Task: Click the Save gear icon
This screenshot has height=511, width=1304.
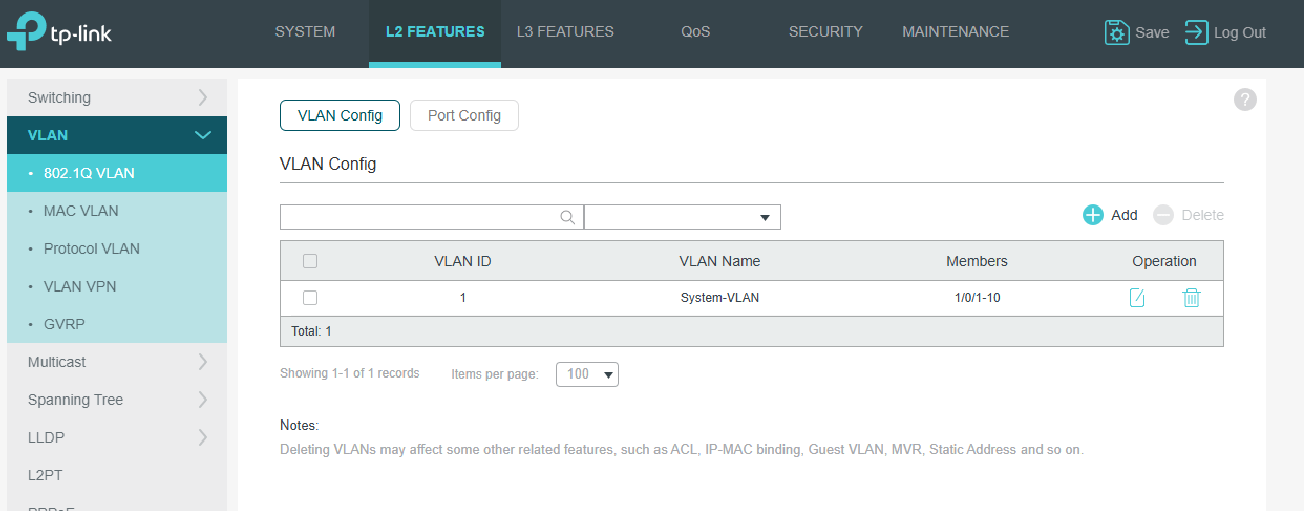Action: click(x=1117, y=32)
